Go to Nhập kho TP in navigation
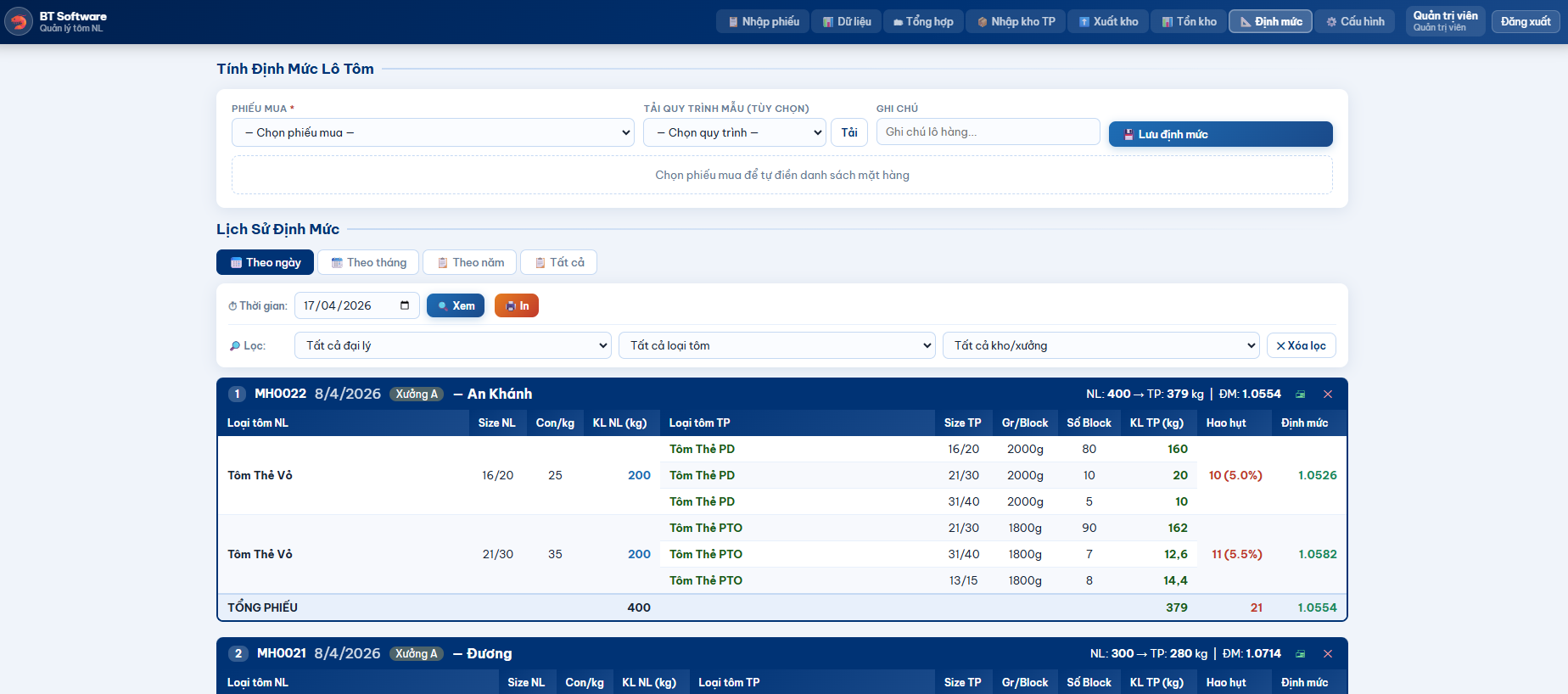Image resolution: width=1568 pixels, height=694 pixels. [1016, 21]
